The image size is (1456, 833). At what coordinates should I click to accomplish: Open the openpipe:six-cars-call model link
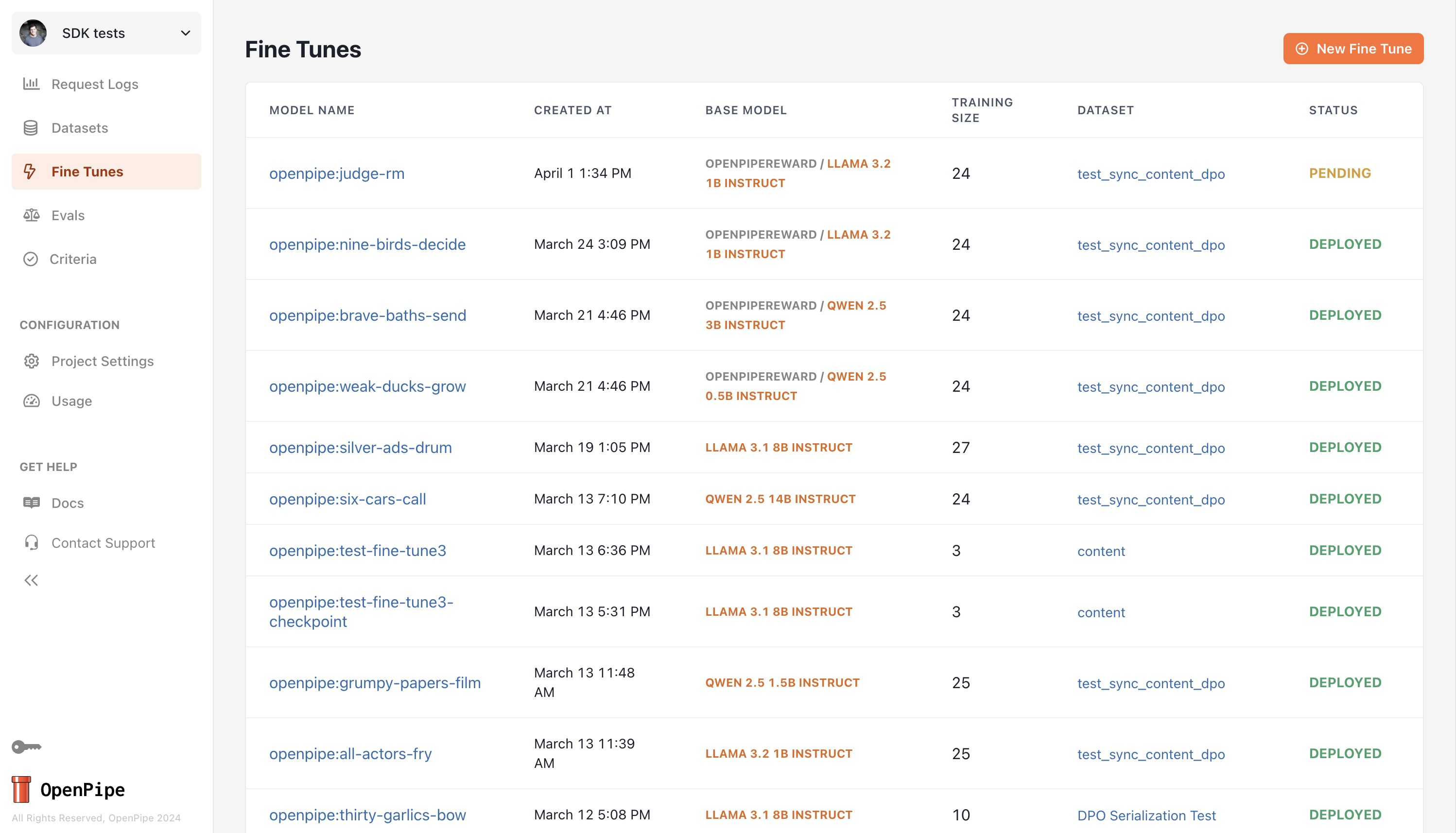tap(347, 499)
